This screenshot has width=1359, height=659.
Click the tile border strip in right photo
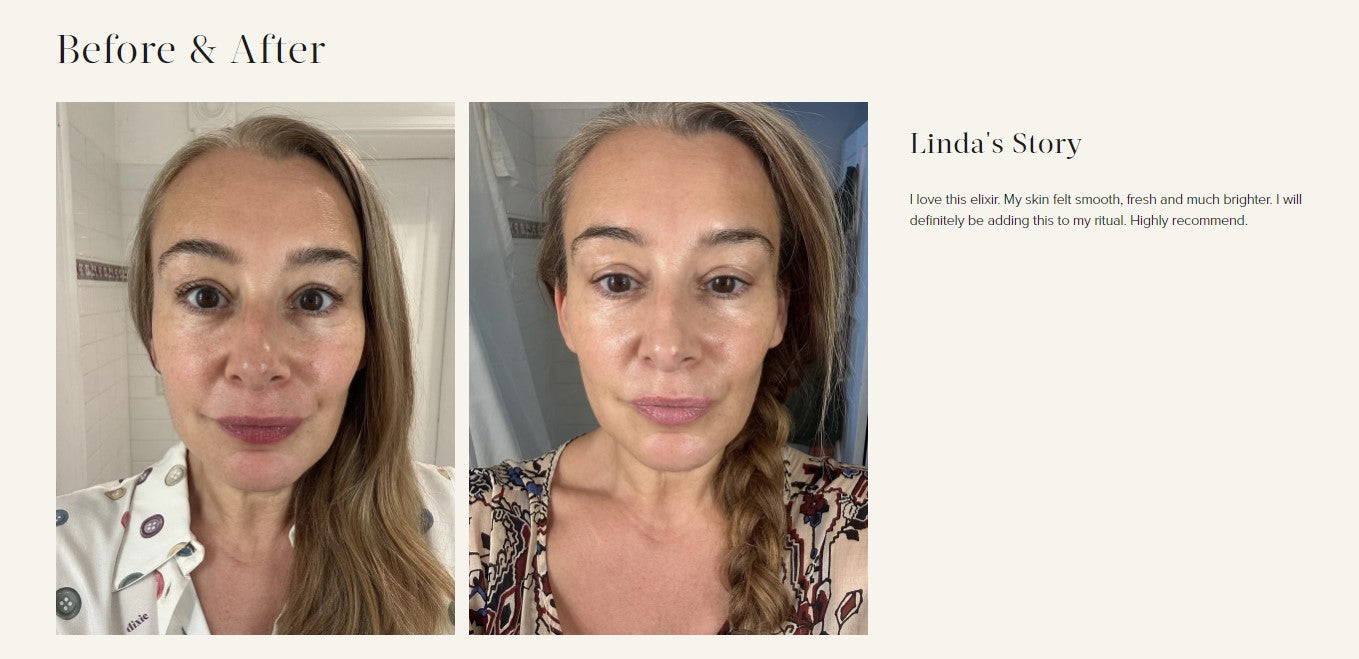click(527, 227)
